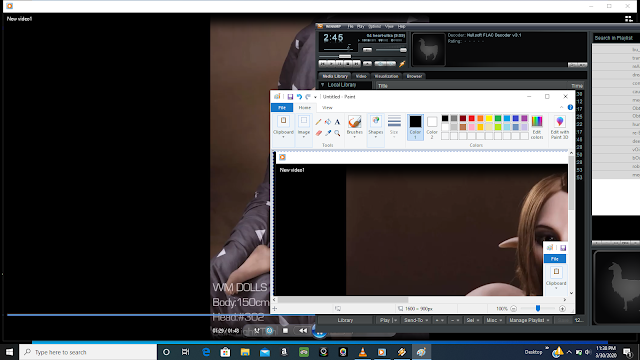Click the video player settings gear icon
Screen dimensions: 640x360
(269, 331)
